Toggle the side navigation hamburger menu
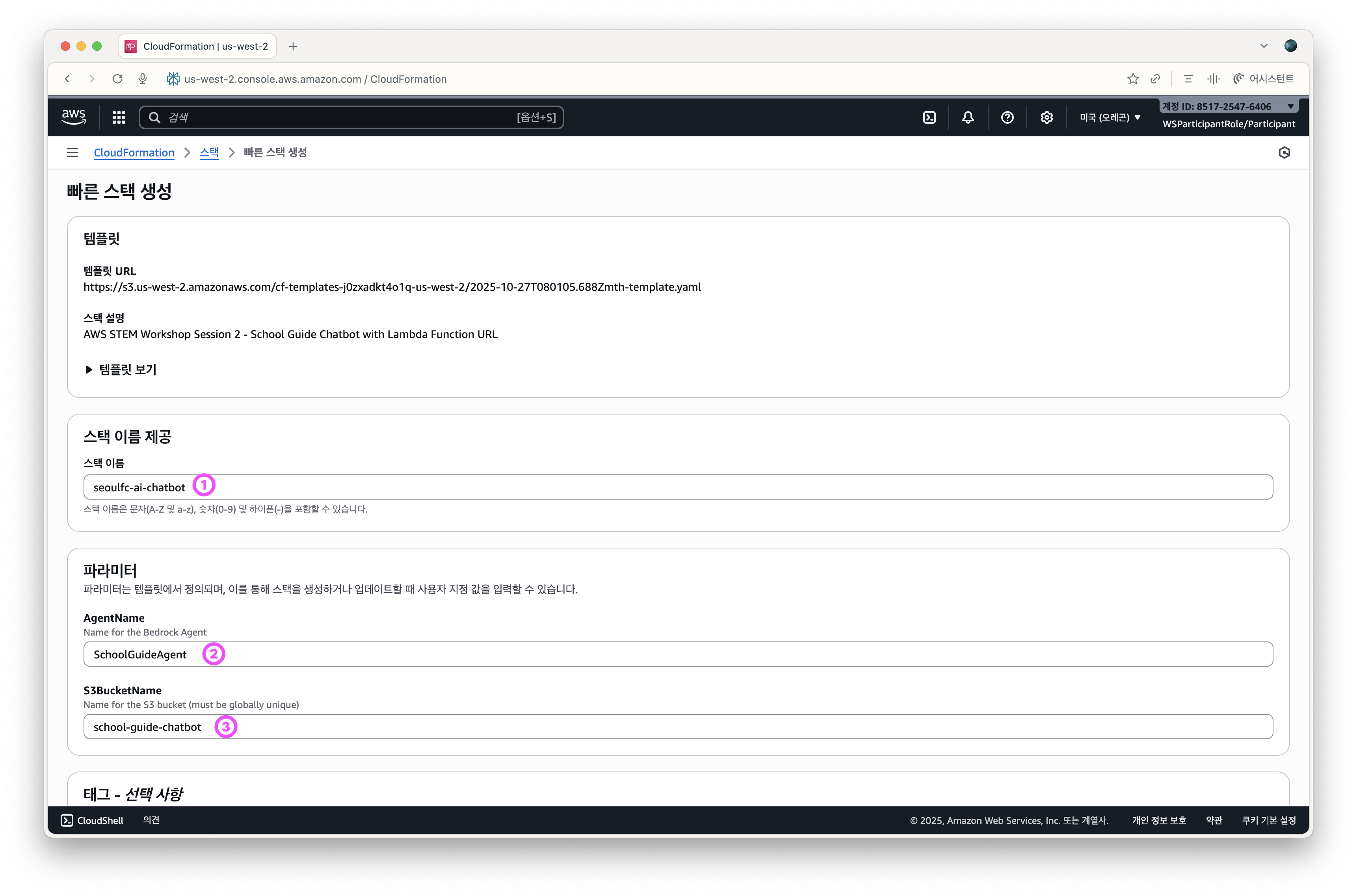The width and height of the screenshot is (1357, 896). (72, 152)
